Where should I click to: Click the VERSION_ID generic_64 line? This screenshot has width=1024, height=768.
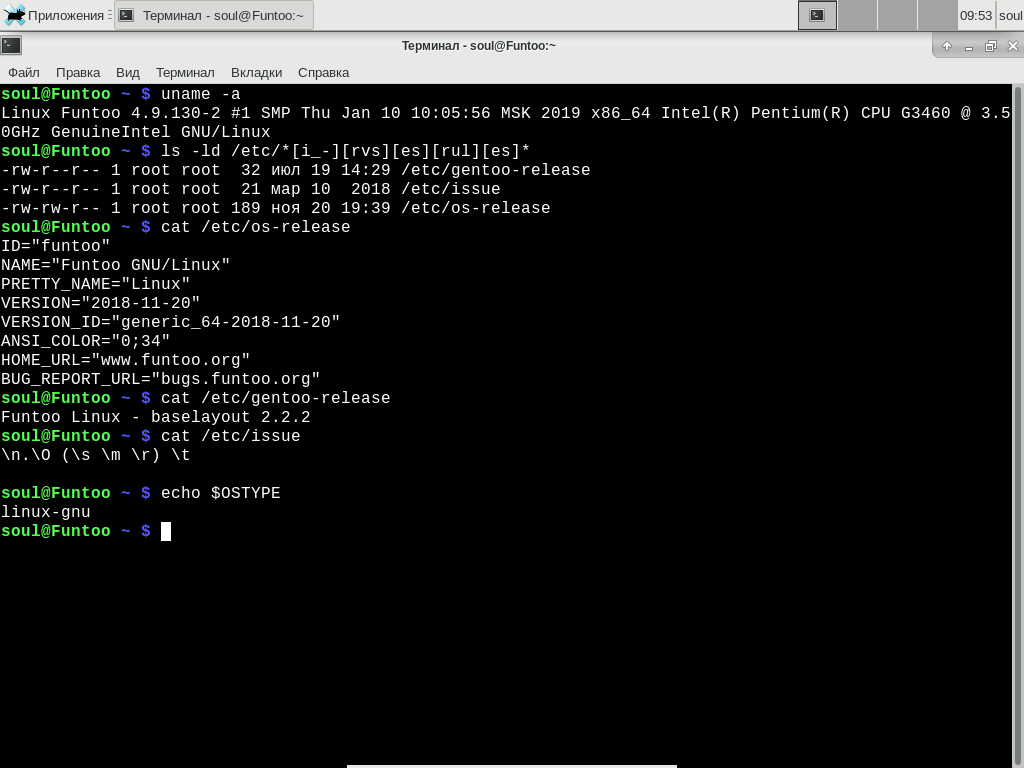click(170, 322)
